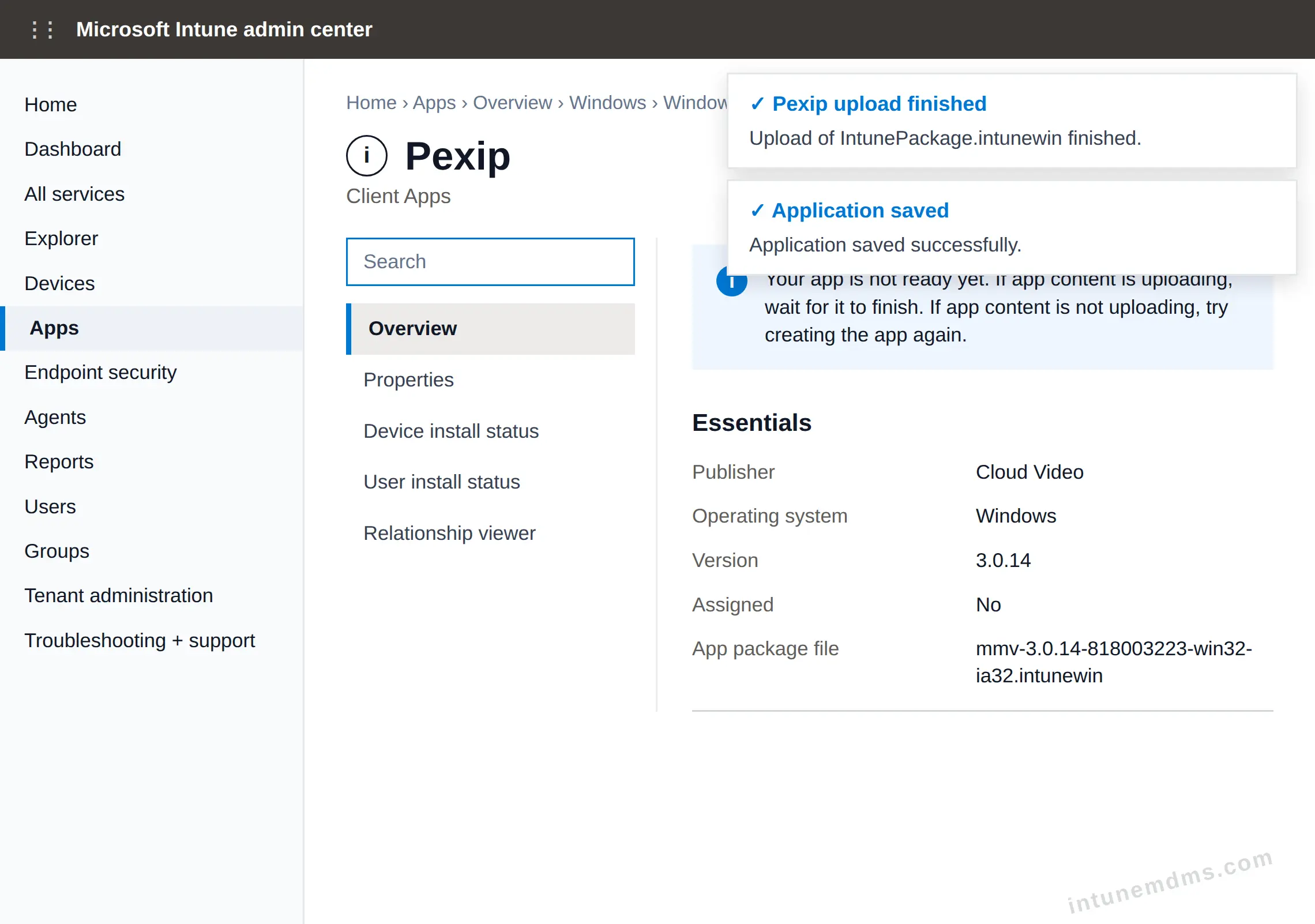
Task: Select the app package file name
Action: point(1114,662)
